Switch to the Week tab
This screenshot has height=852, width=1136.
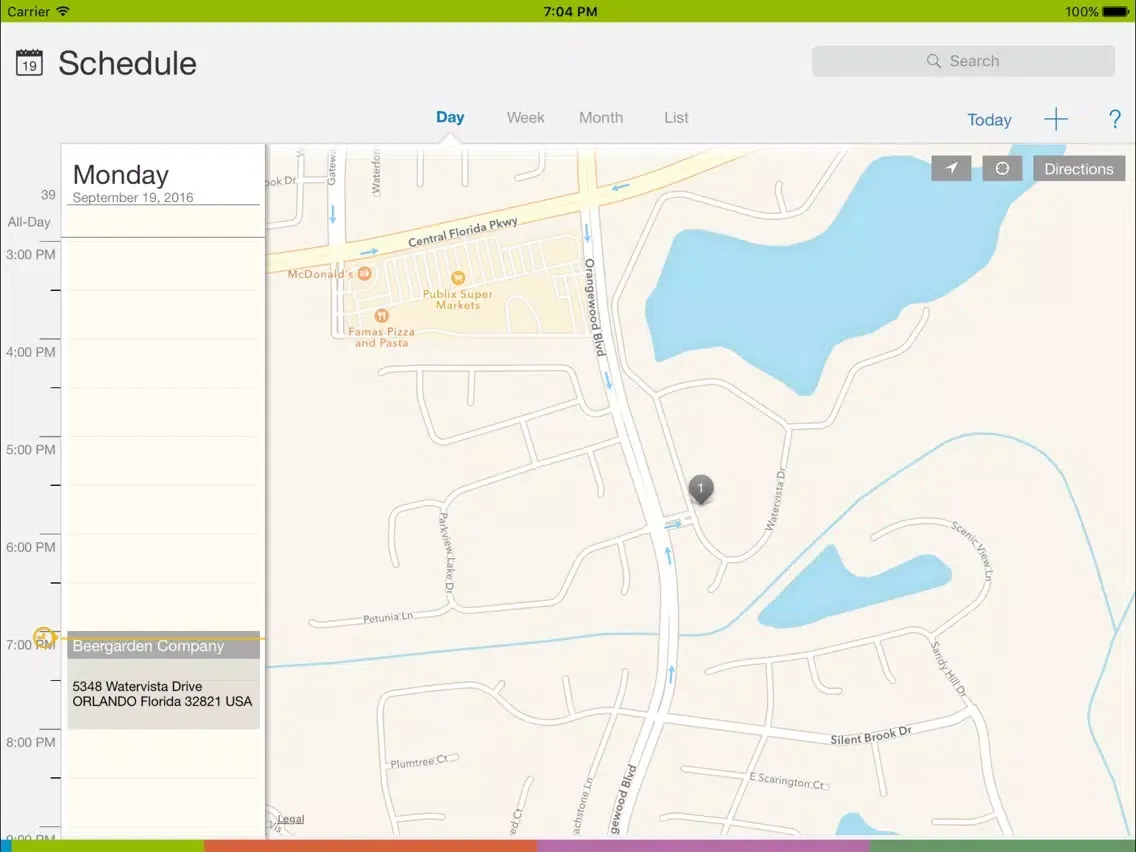click(x=525, y=118)
